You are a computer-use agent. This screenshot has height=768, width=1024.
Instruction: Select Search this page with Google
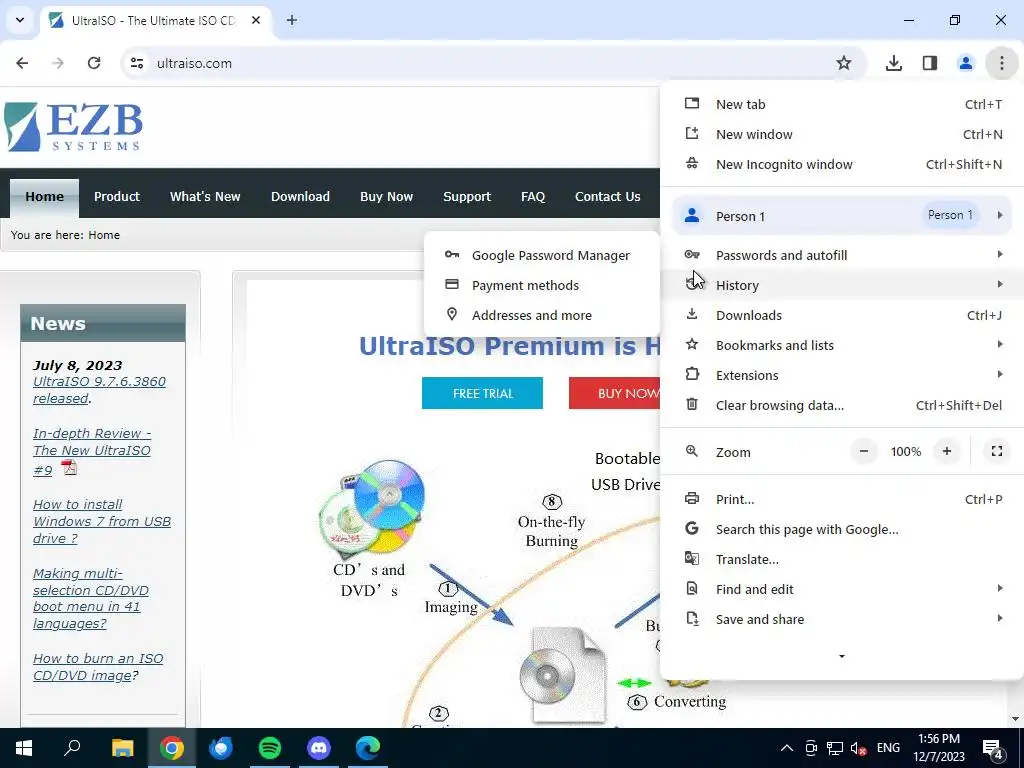point(842,530)
